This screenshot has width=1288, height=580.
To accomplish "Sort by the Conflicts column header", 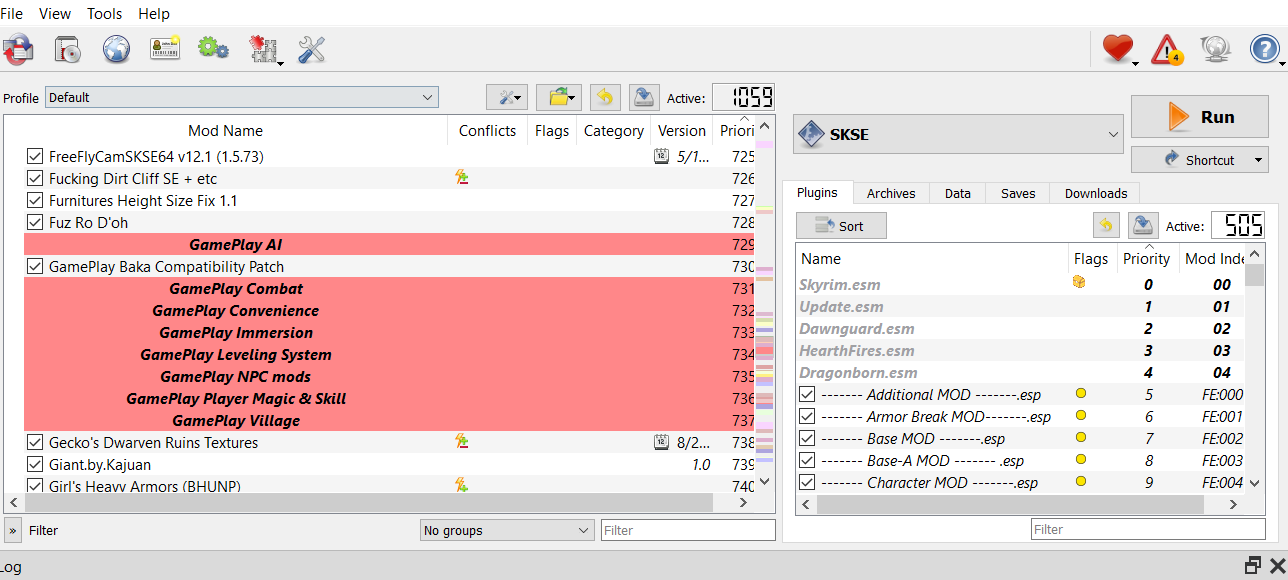I will 487,130.
